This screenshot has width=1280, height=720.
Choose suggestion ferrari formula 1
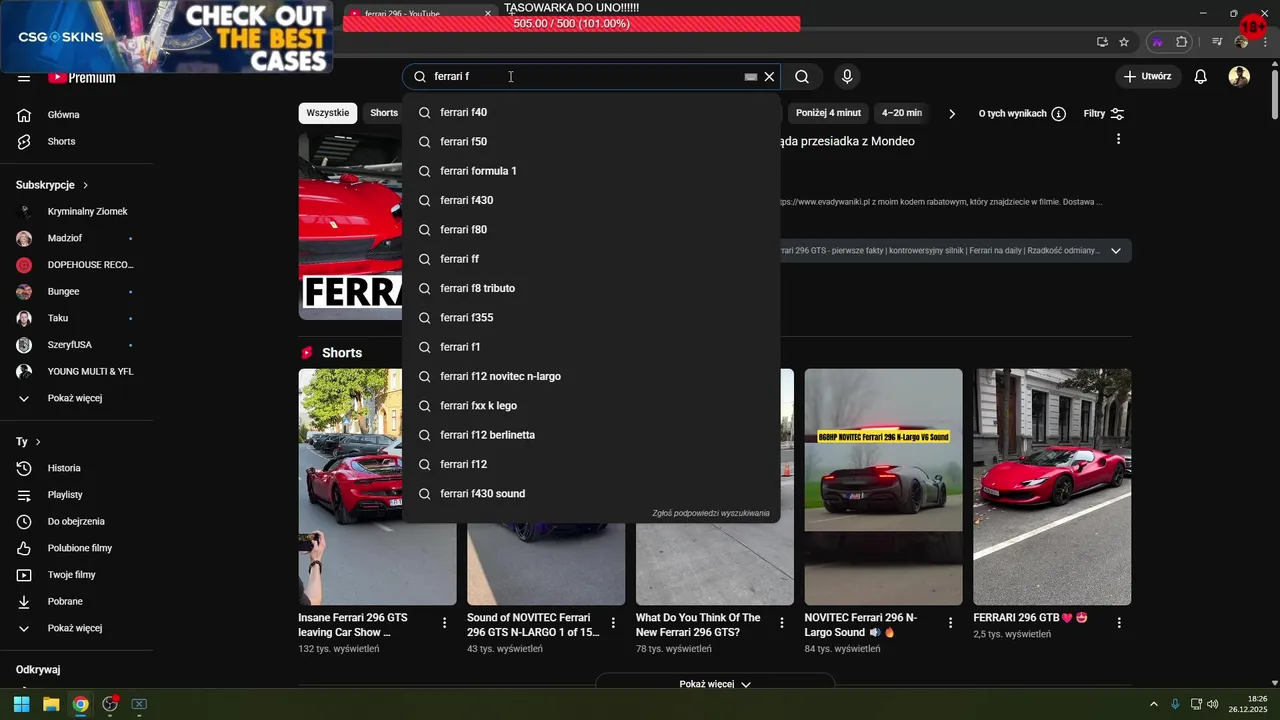(x=591, y=171)
